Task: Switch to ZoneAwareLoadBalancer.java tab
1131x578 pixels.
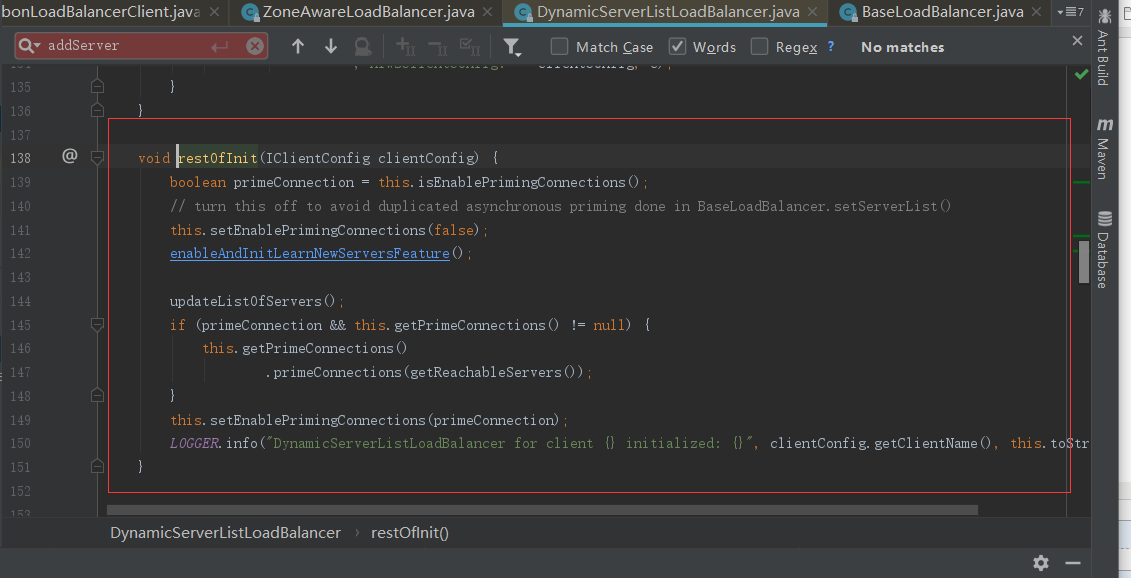Action: tap(368, 12)
